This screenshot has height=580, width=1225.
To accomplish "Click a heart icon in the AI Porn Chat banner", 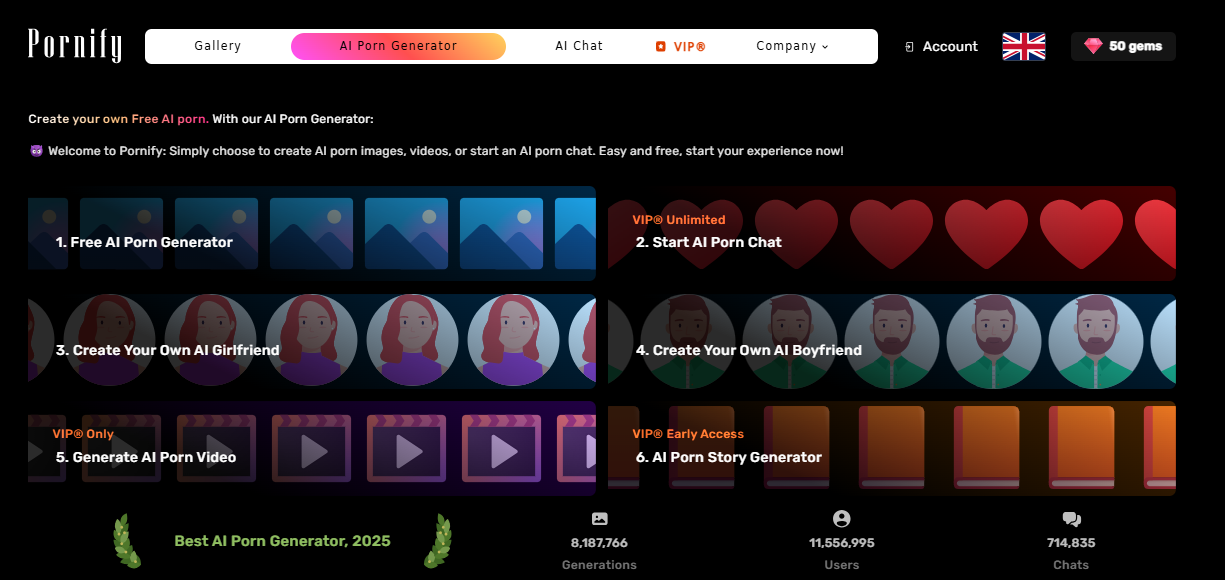I will [x=891, y=233].
